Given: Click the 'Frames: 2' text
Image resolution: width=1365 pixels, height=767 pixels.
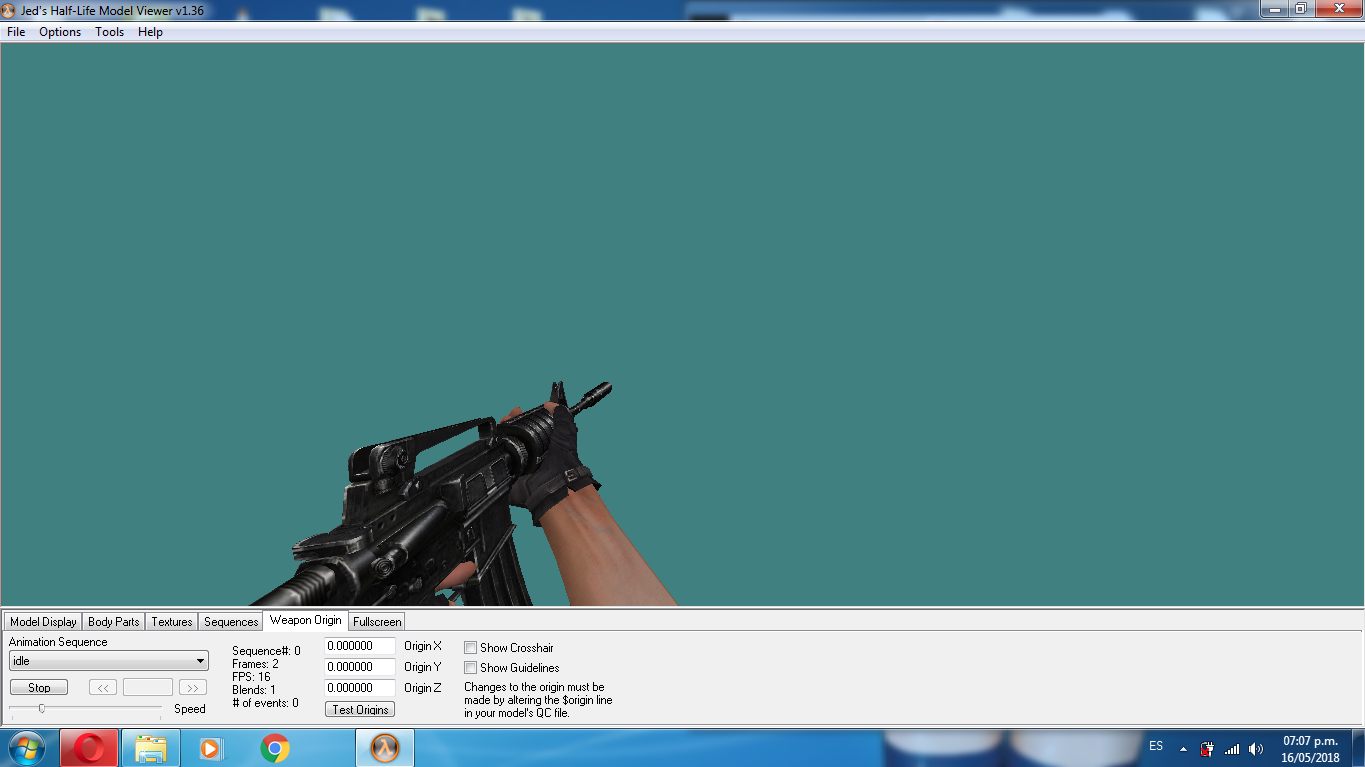Looking at the screenshot, I should tap(255, 664).
